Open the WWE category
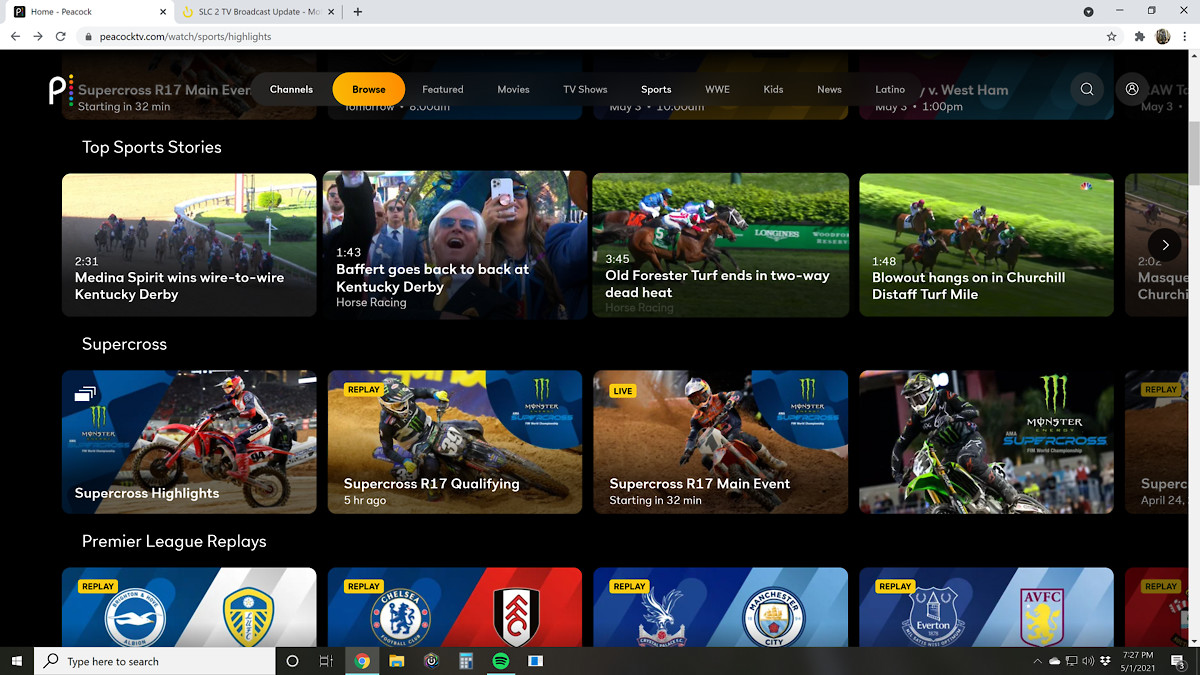The image size is (1200, 675). [717, 89]
